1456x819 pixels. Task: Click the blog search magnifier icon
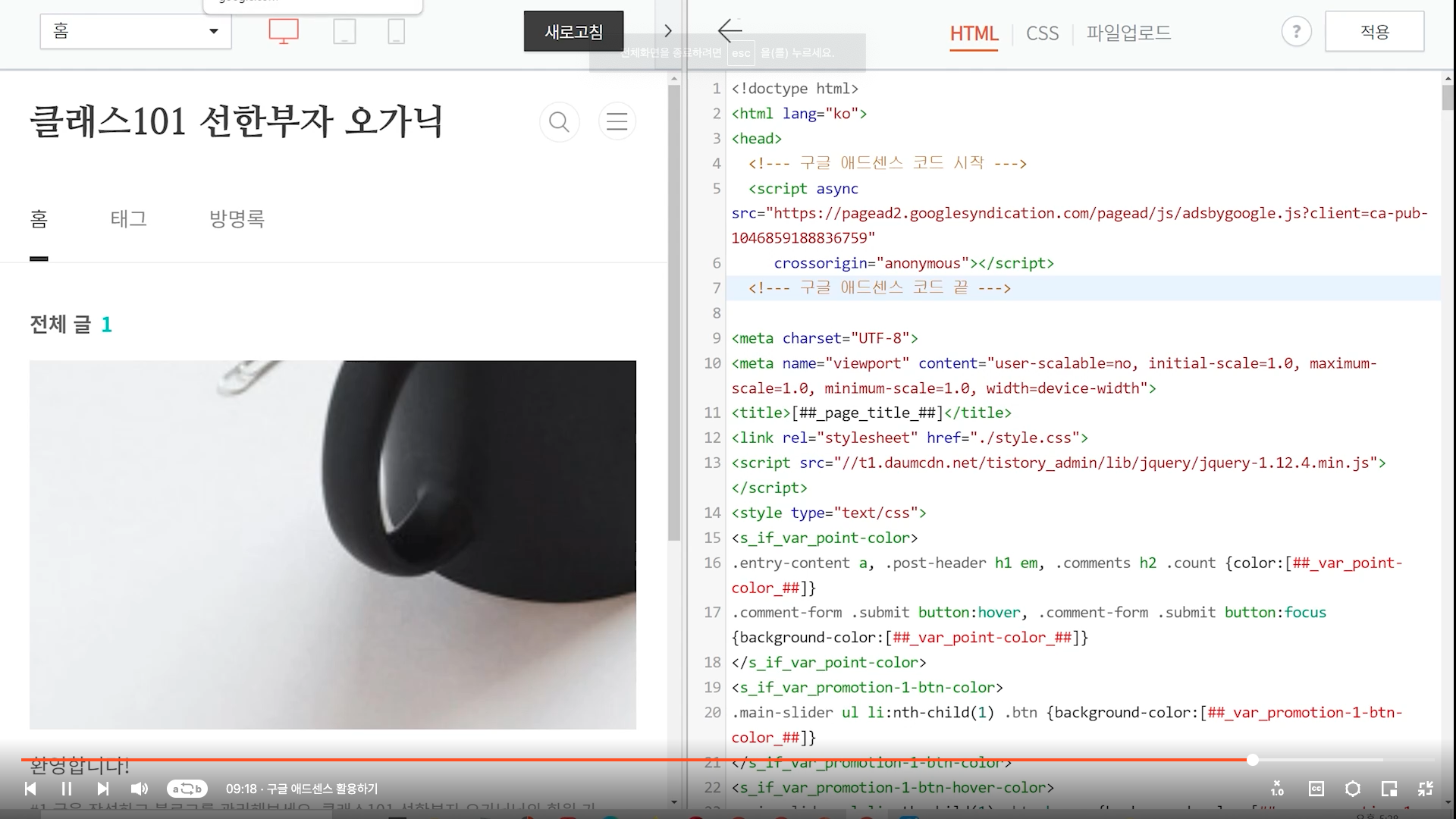(x=559, y=121)
